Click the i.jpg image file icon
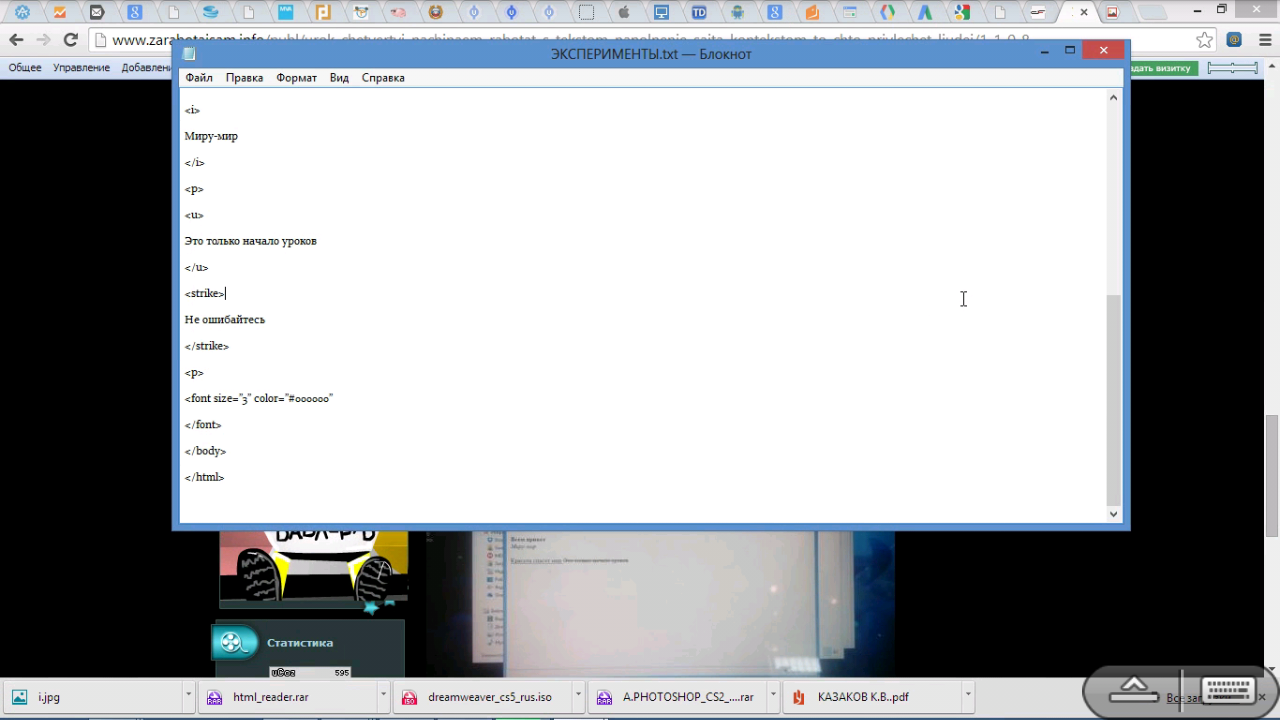This screenshot has width=1280, height=720. [x=19, y=697]
